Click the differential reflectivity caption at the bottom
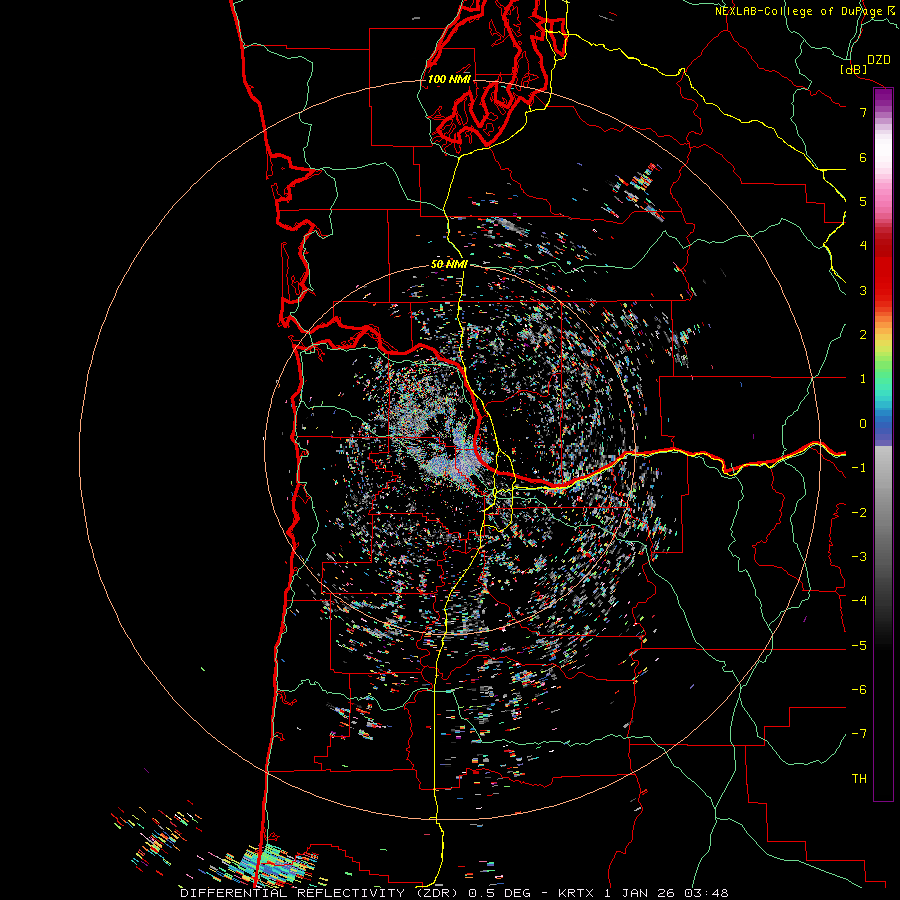900x900 pixels. [x=454, y=893]
